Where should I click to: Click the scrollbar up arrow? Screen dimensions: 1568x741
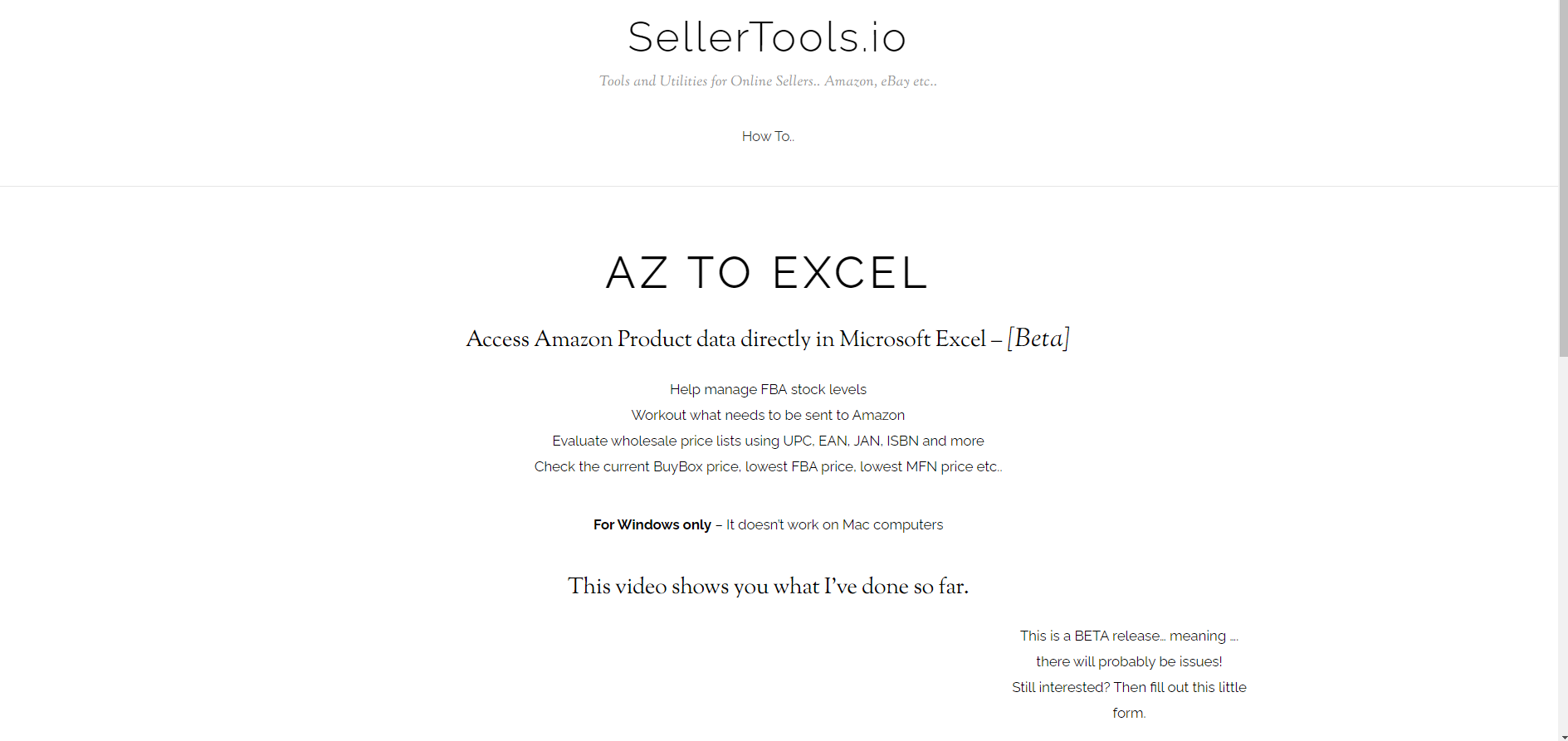coord(1561,7)
